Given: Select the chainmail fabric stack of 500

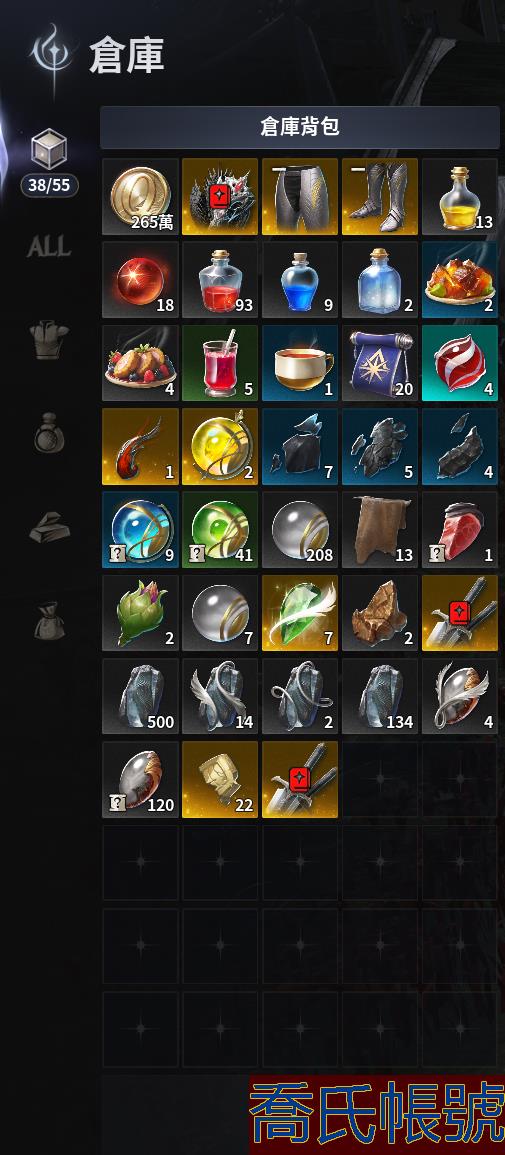Looking at the screenshot, I should [x=140, y=696].
